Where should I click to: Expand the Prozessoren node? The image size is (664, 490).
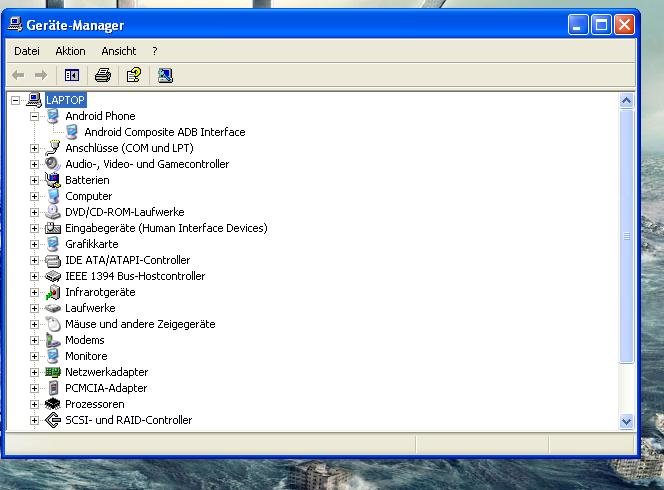(x=34, y=404)
